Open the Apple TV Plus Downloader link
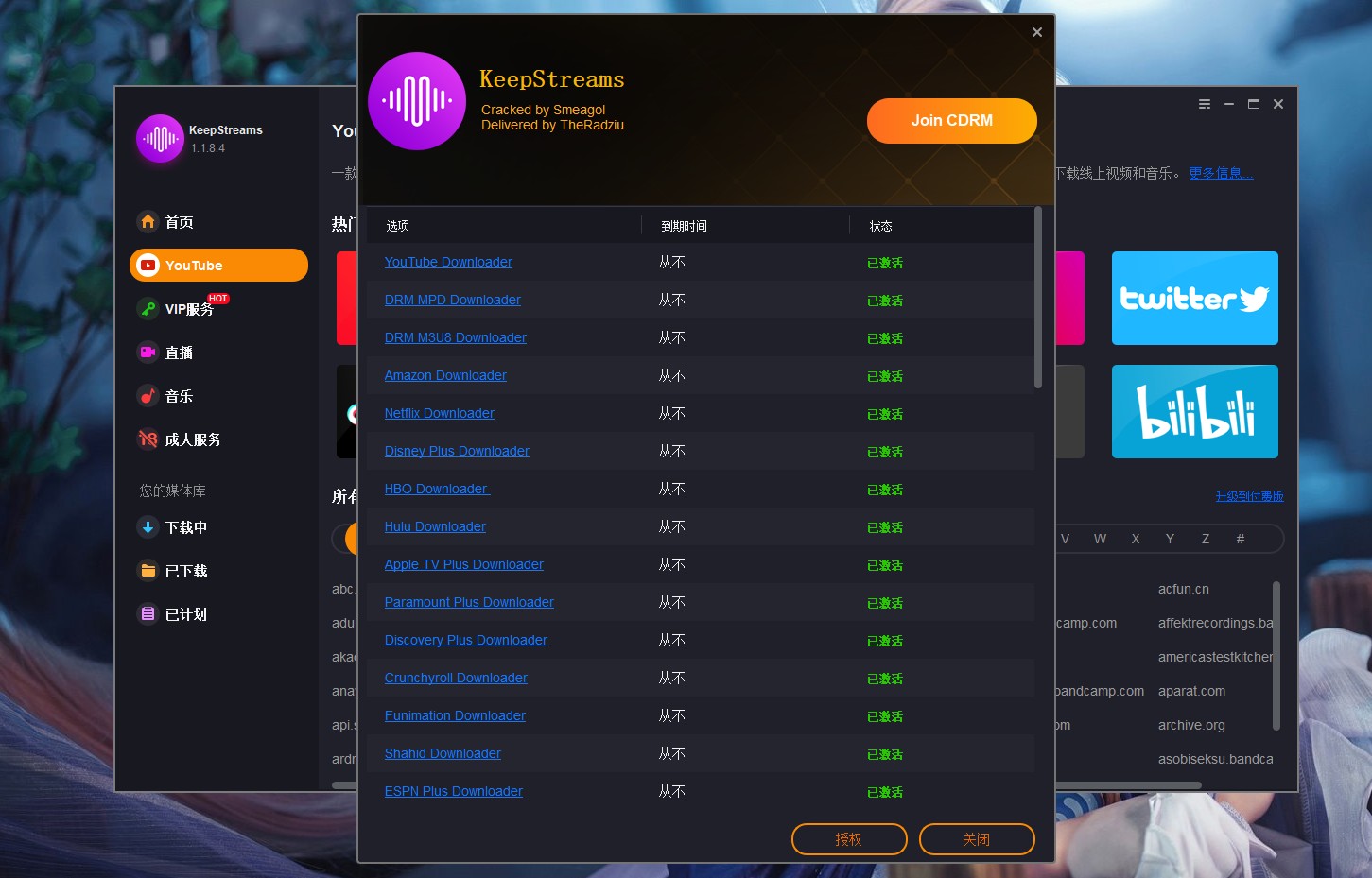This screenshot has height=878, width=1372. coord(463,564)
